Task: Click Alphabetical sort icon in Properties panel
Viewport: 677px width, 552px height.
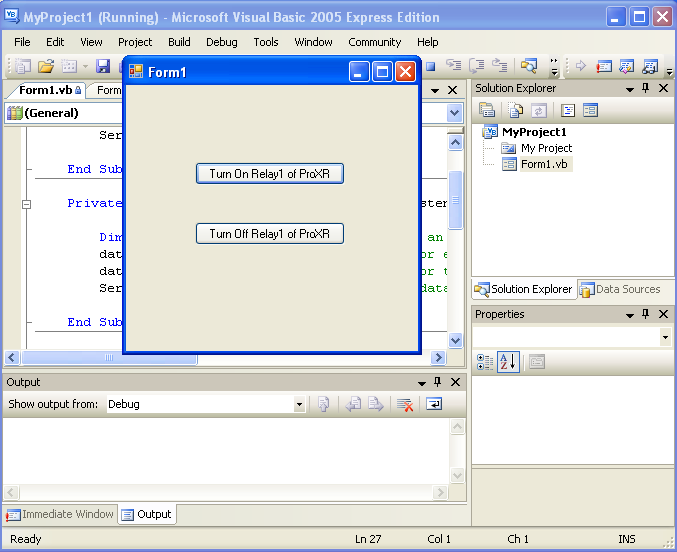Action: (x=508, y=362)
